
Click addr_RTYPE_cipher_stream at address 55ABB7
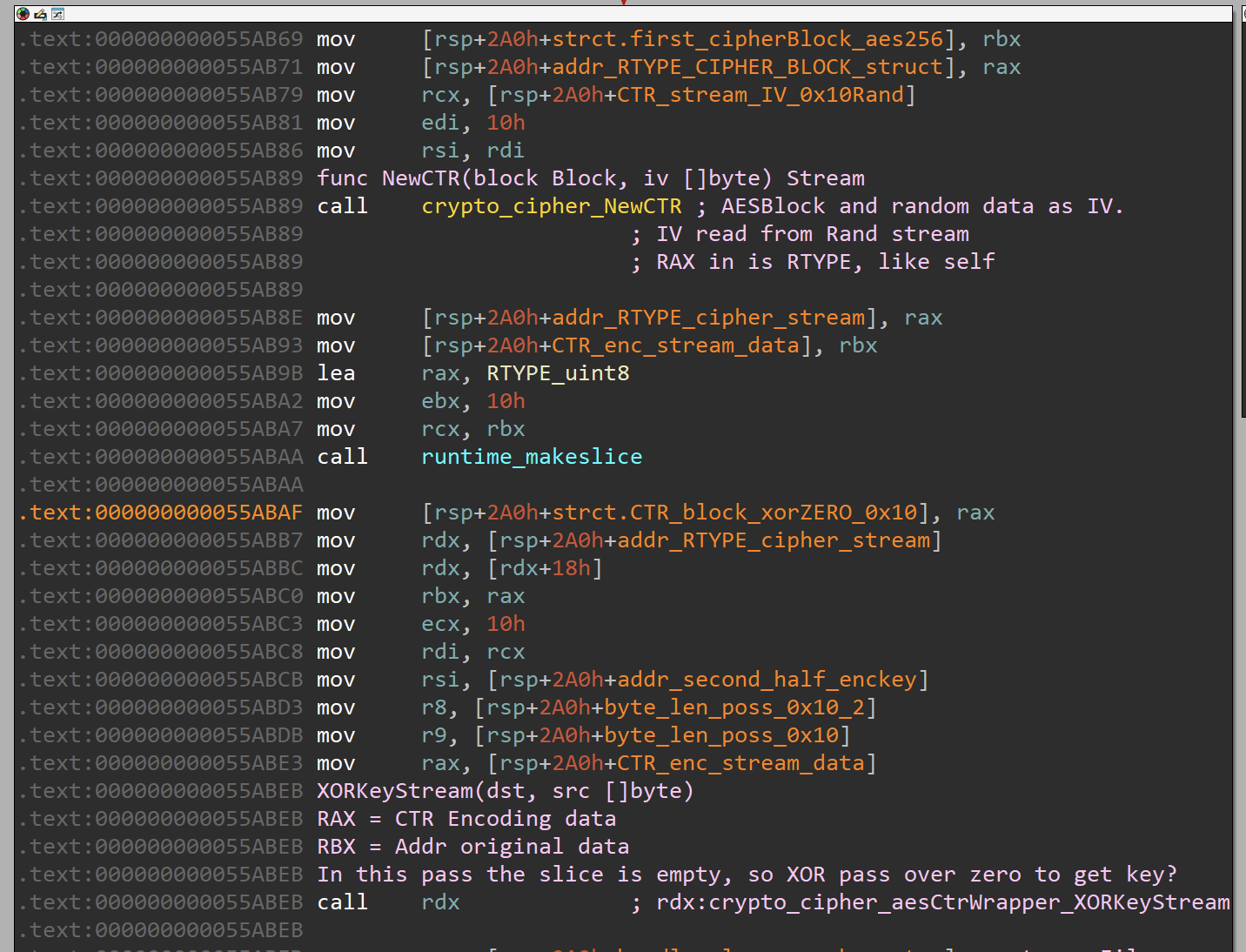coord(774,540)
